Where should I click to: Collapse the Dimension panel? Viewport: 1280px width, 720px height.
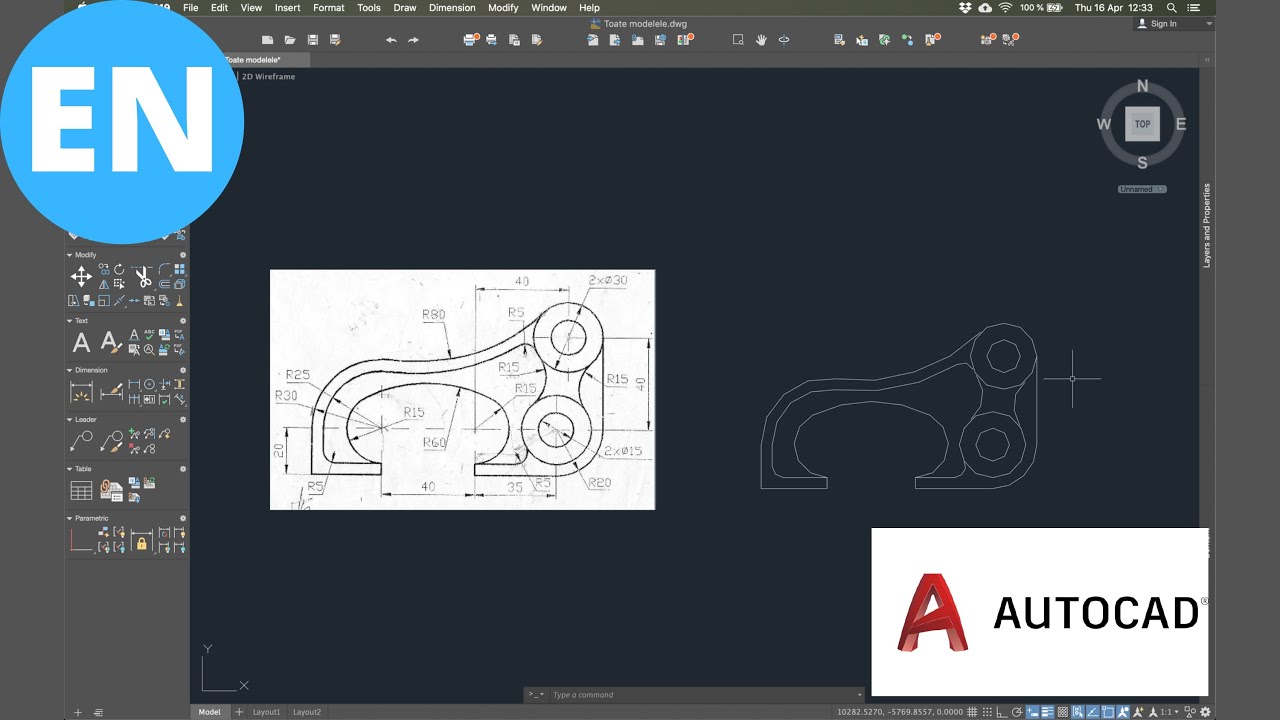pos(69,370)
